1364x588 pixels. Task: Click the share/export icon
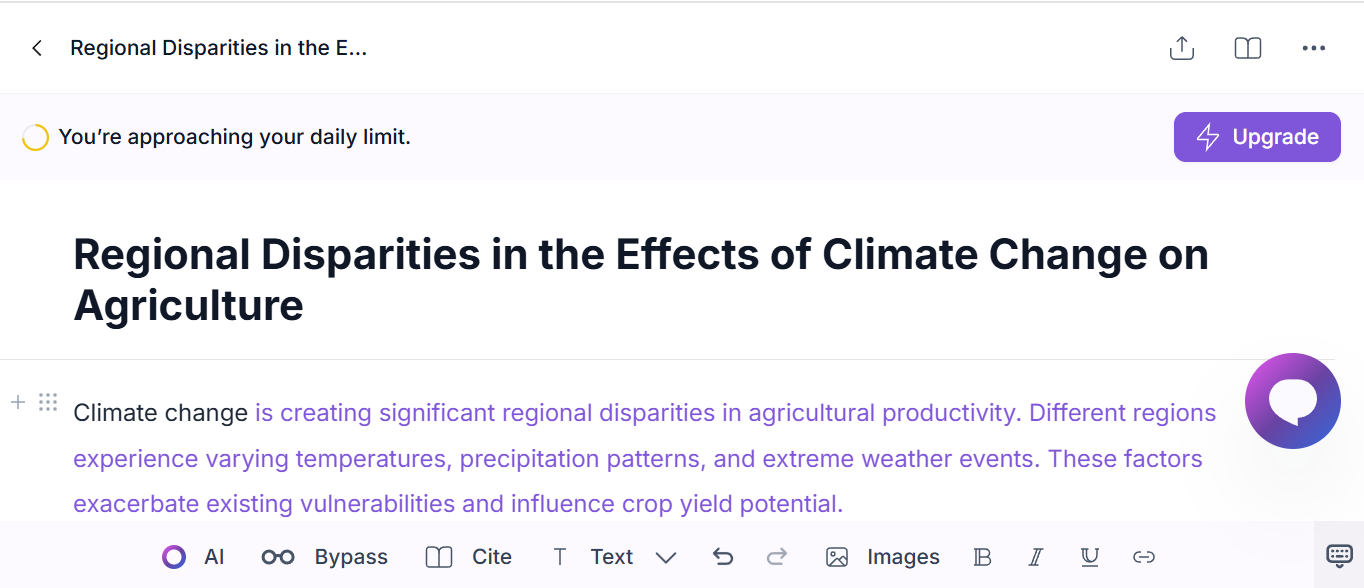[1182, 48]
